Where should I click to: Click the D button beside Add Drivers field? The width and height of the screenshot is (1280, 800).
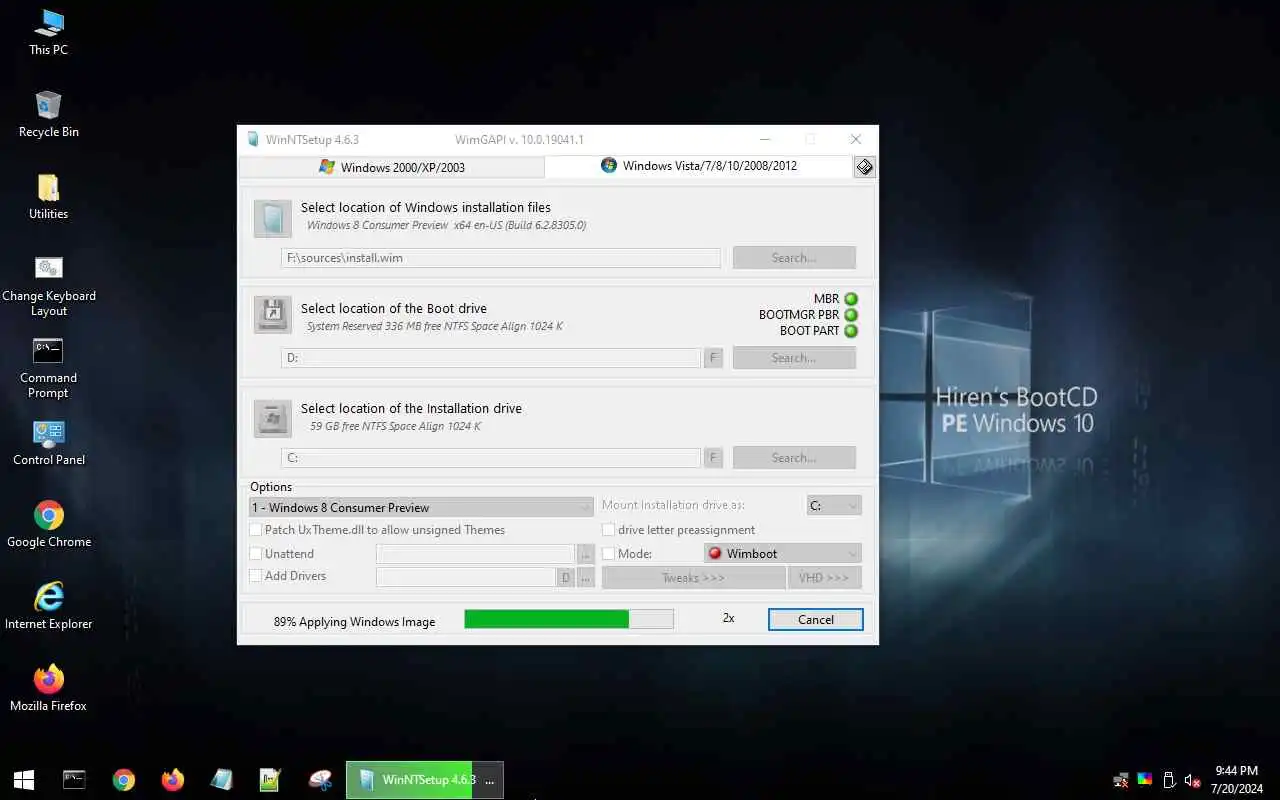pos(566,577)
